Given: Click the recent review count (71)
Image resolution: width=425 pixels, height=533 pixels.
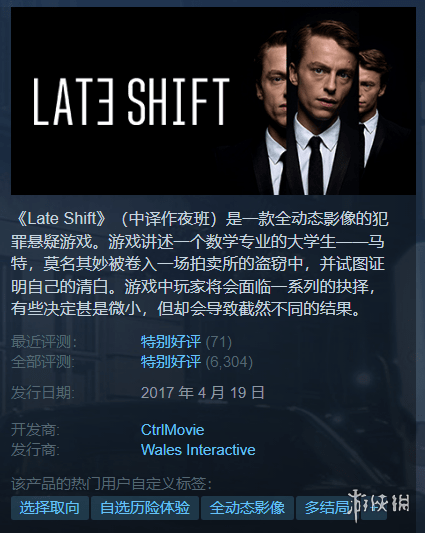Looking at the screenshot, I should point(219,342).
